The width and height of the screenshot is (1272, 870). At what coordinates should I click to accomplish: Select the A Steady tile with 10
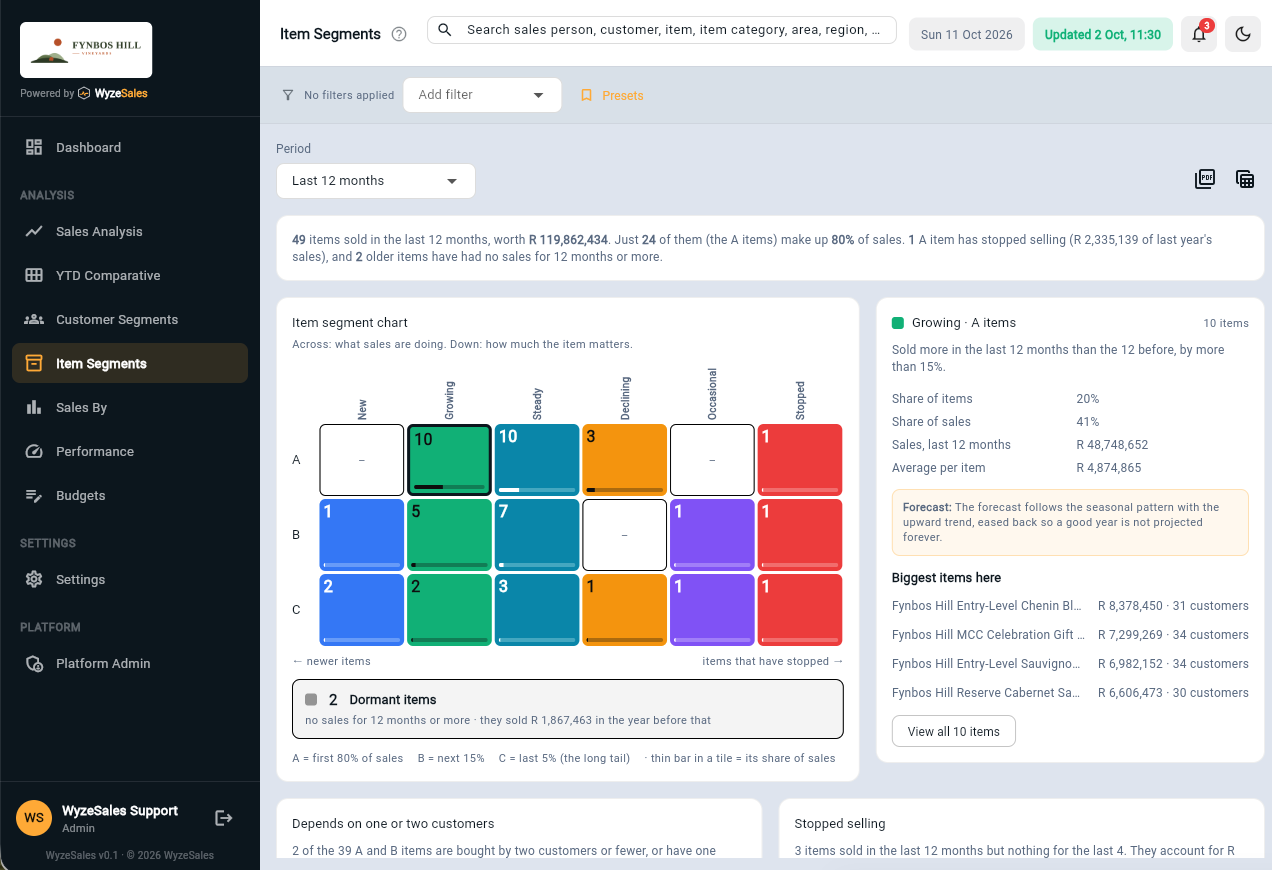click(537, 460)
